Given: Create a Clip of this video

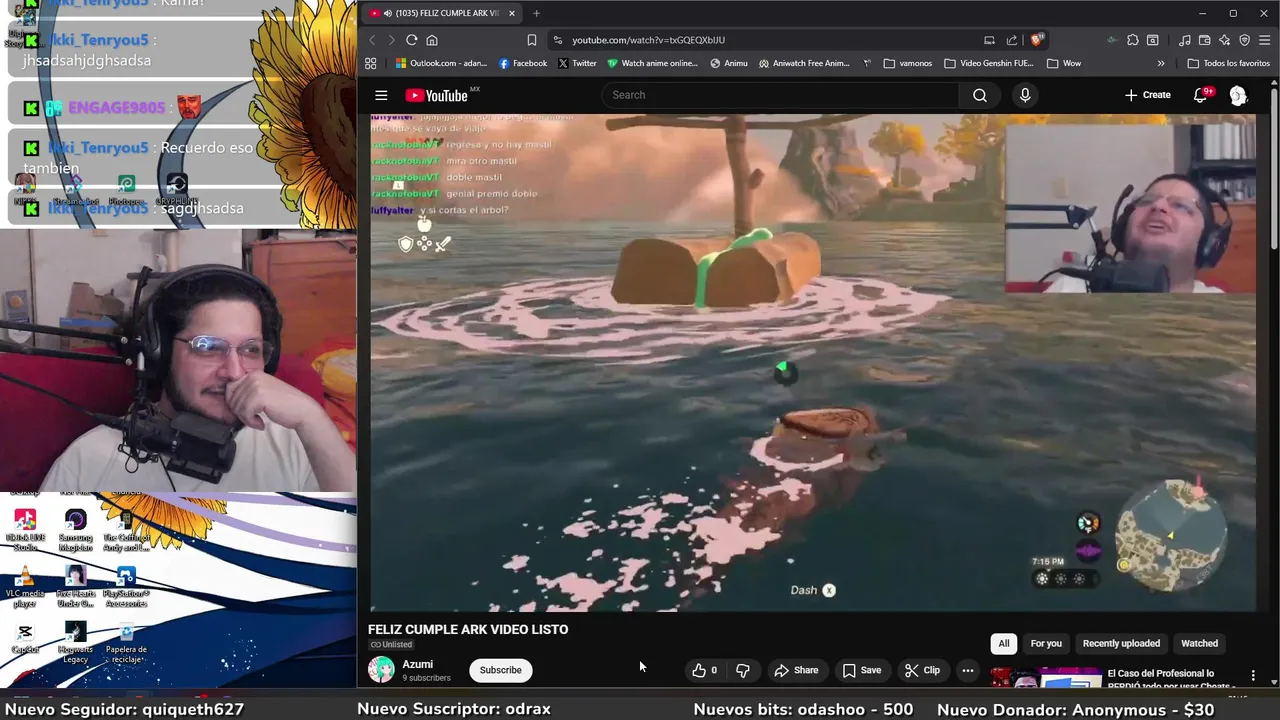Looking at the screenshot, I should pyautogui.click(x=921, y=670).
